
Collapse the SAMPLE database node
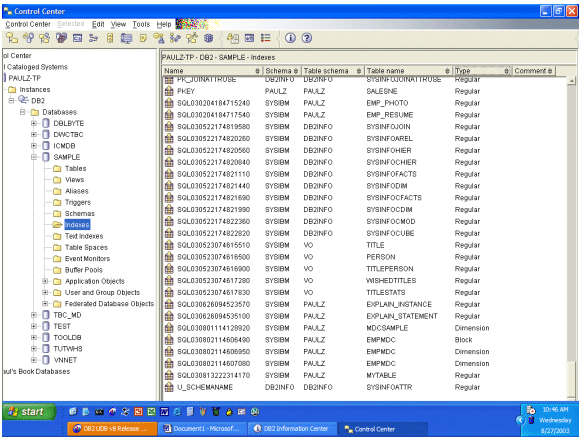[34, 157]
